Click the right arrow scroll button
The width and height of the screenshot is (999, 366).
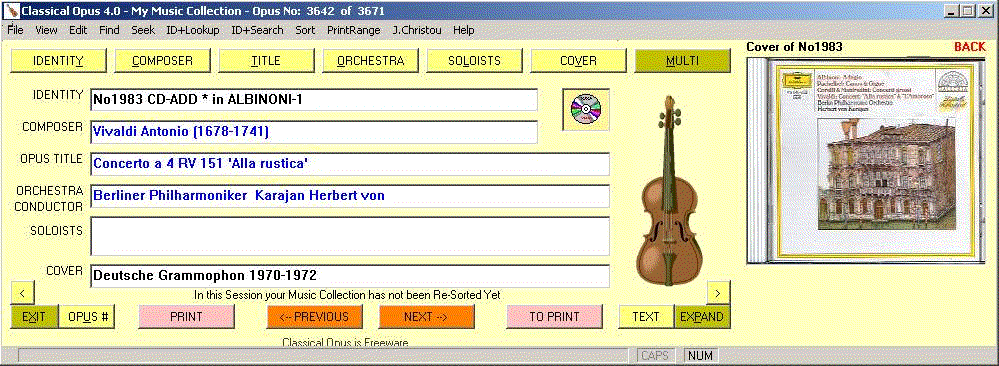(x=719, y=293)
